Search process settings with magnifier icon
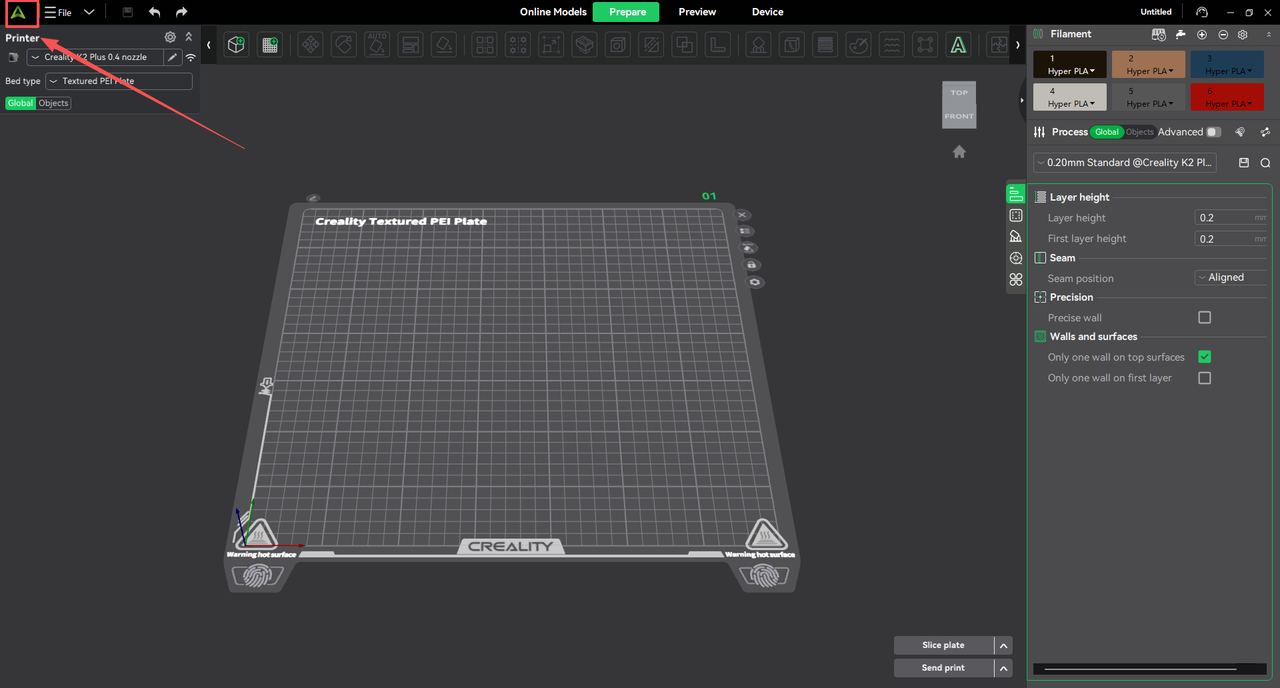1280x688 pixels. coord(1265,163)
